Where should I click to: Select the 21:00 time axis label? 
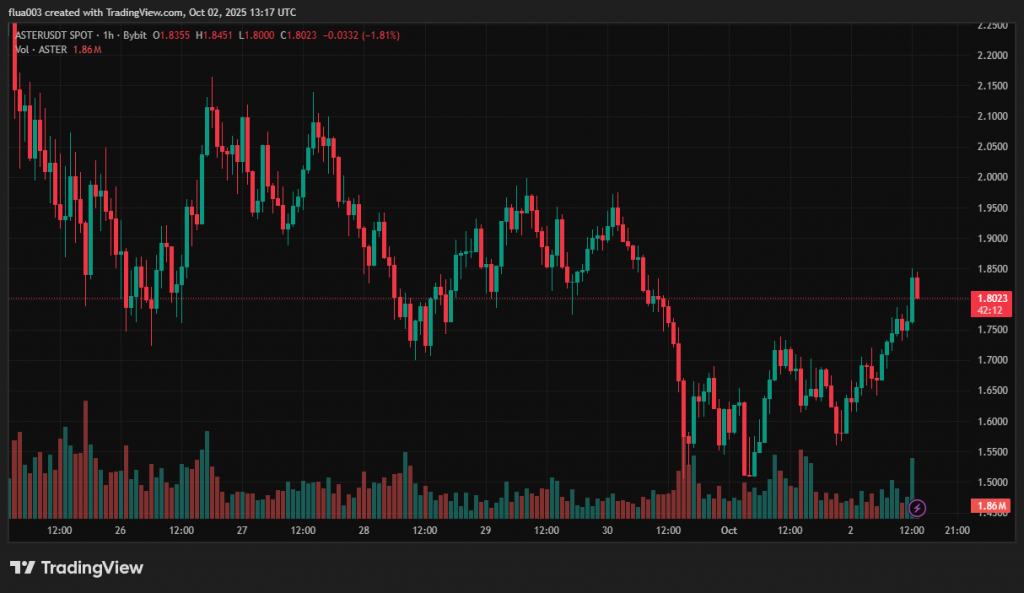pyautogui.click(x=957, y=530)
